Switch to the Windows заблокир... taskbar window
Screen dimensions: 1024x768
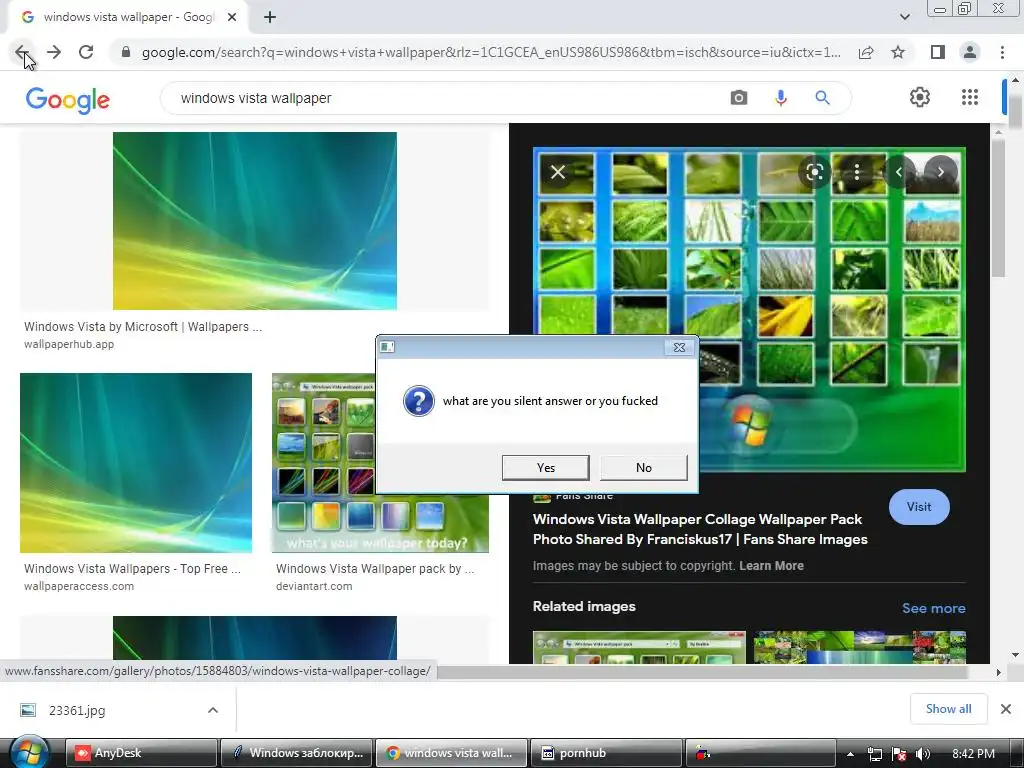pos(296,753)
